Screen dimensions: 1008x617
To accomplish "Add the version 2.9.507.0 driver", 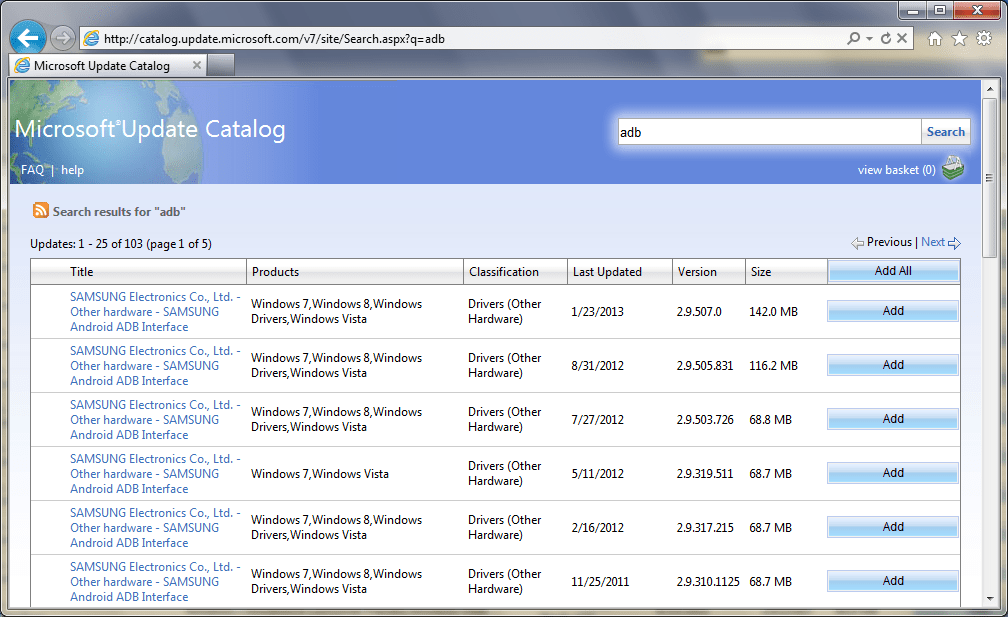I will click(x=893, y=311).
